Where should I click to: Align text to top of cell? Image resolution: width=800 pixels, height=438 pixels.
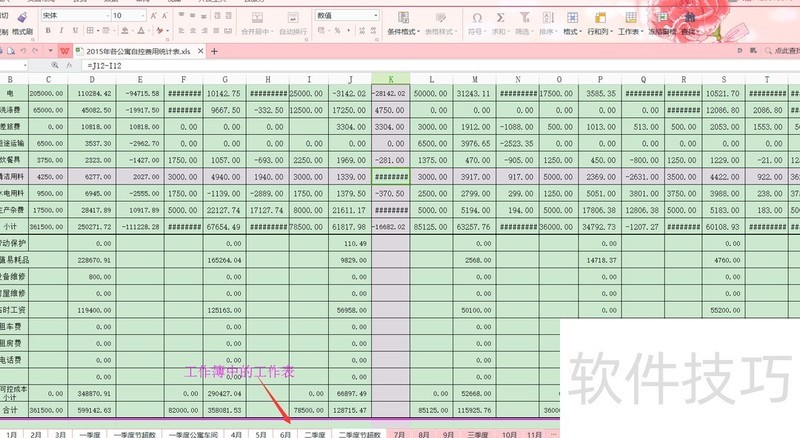tap(181, 16)
